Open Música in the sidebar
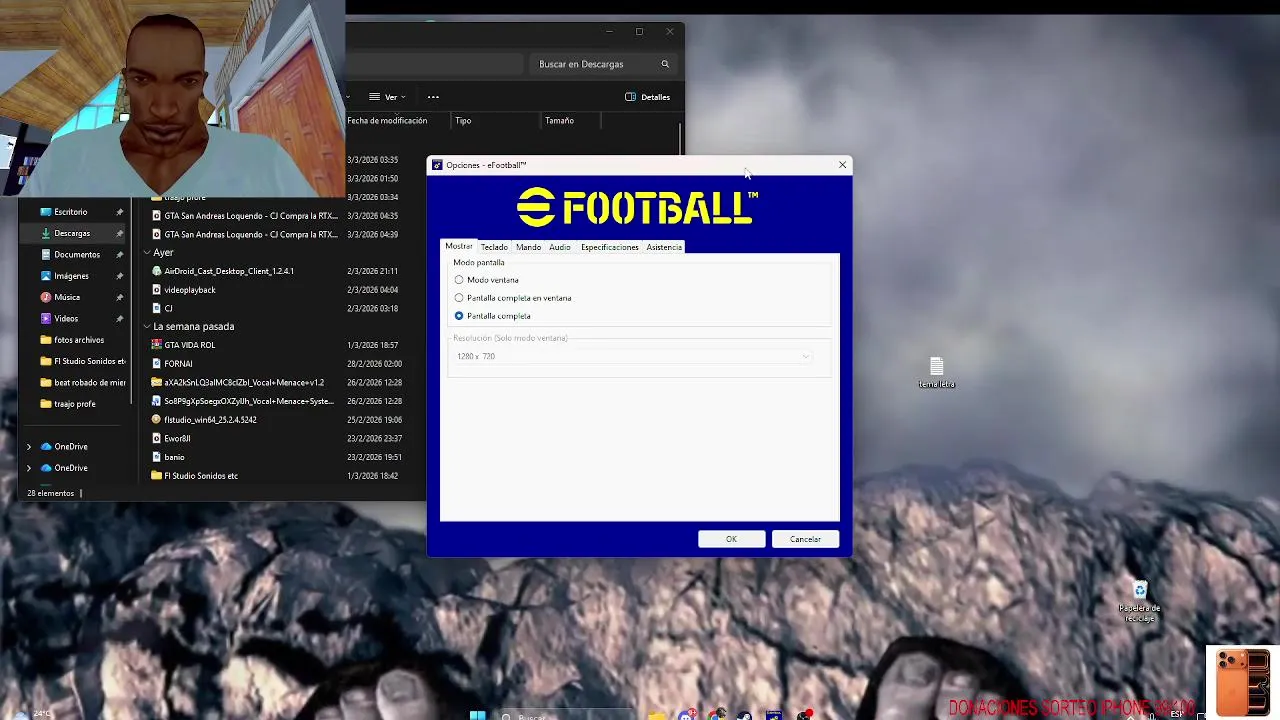 67,297
